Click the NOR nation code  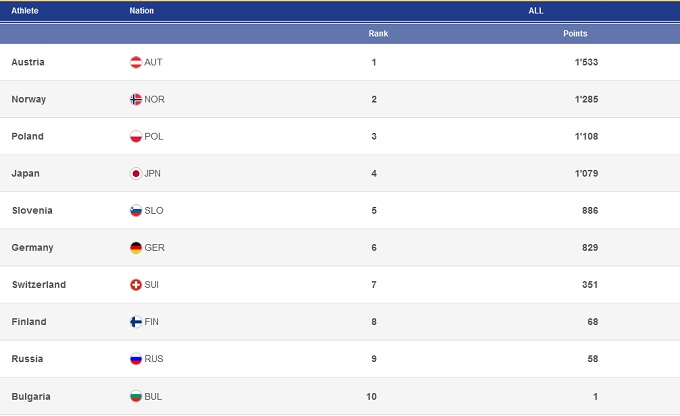pos(154,99)
